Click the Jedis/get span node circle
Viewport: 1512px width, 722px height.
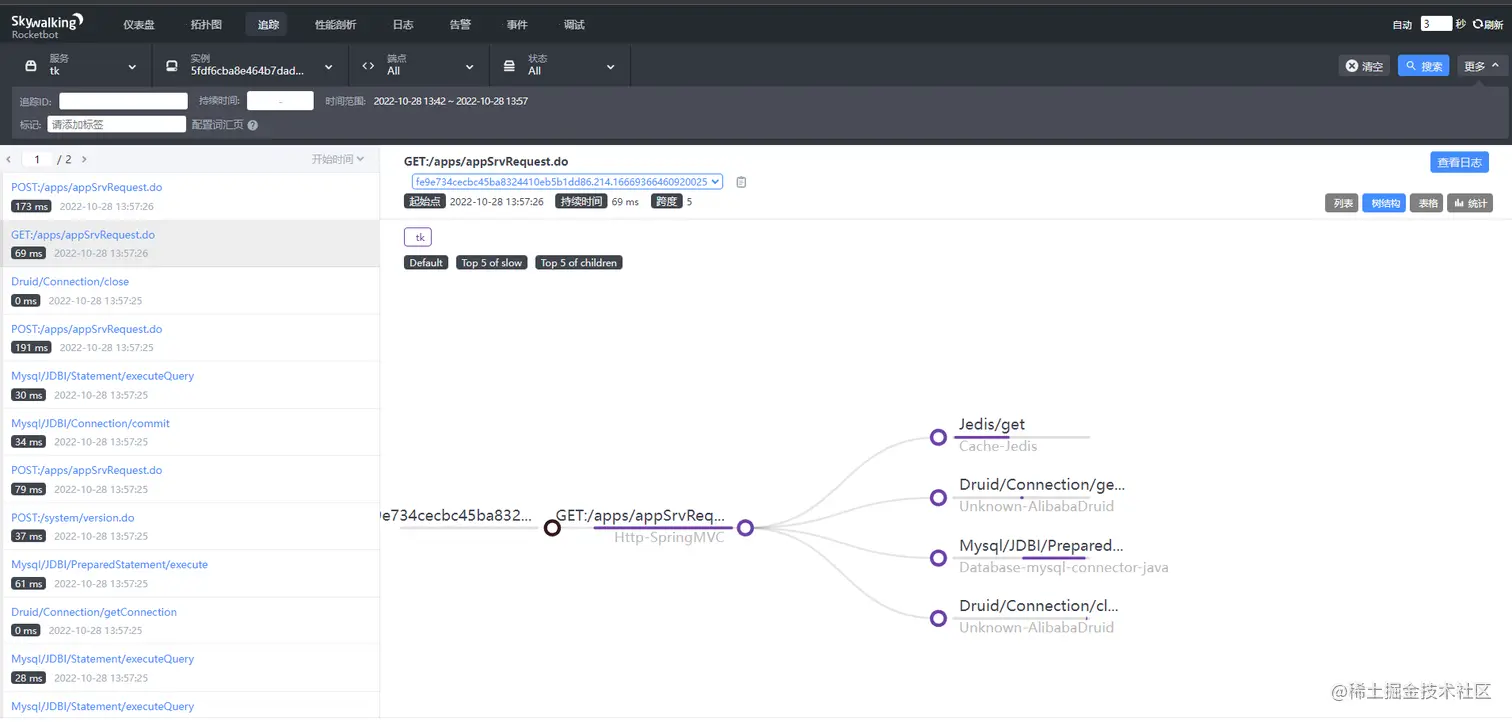(x=938, y=437)
